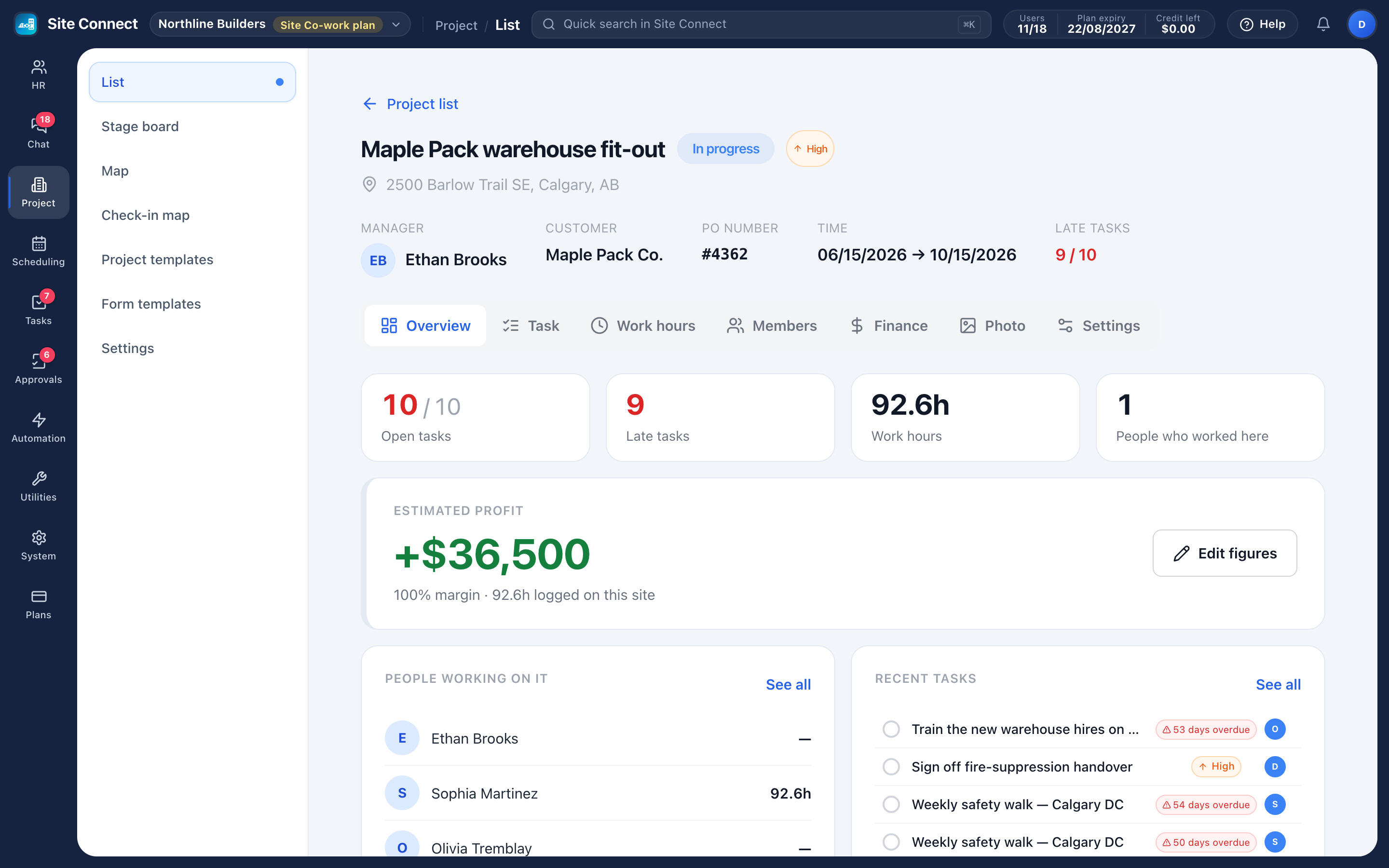Click the 53 days overdue badge
Viewport: 1389px width, 868px height.
coord(1206,729)
